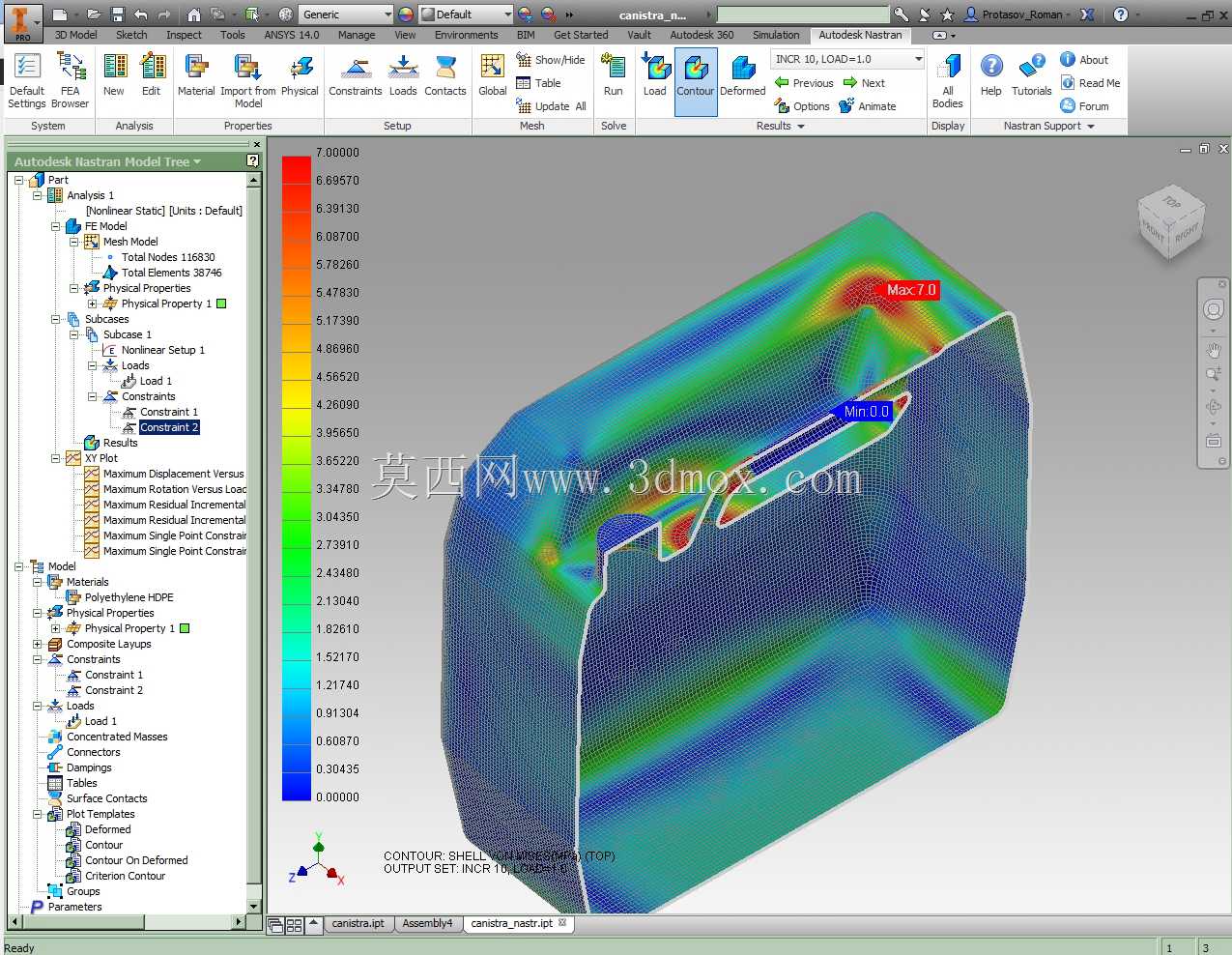This screenshot has width=1232, height=955.
Task: Collapse the Analysis 1 tree node
Action: coord(38,195)
